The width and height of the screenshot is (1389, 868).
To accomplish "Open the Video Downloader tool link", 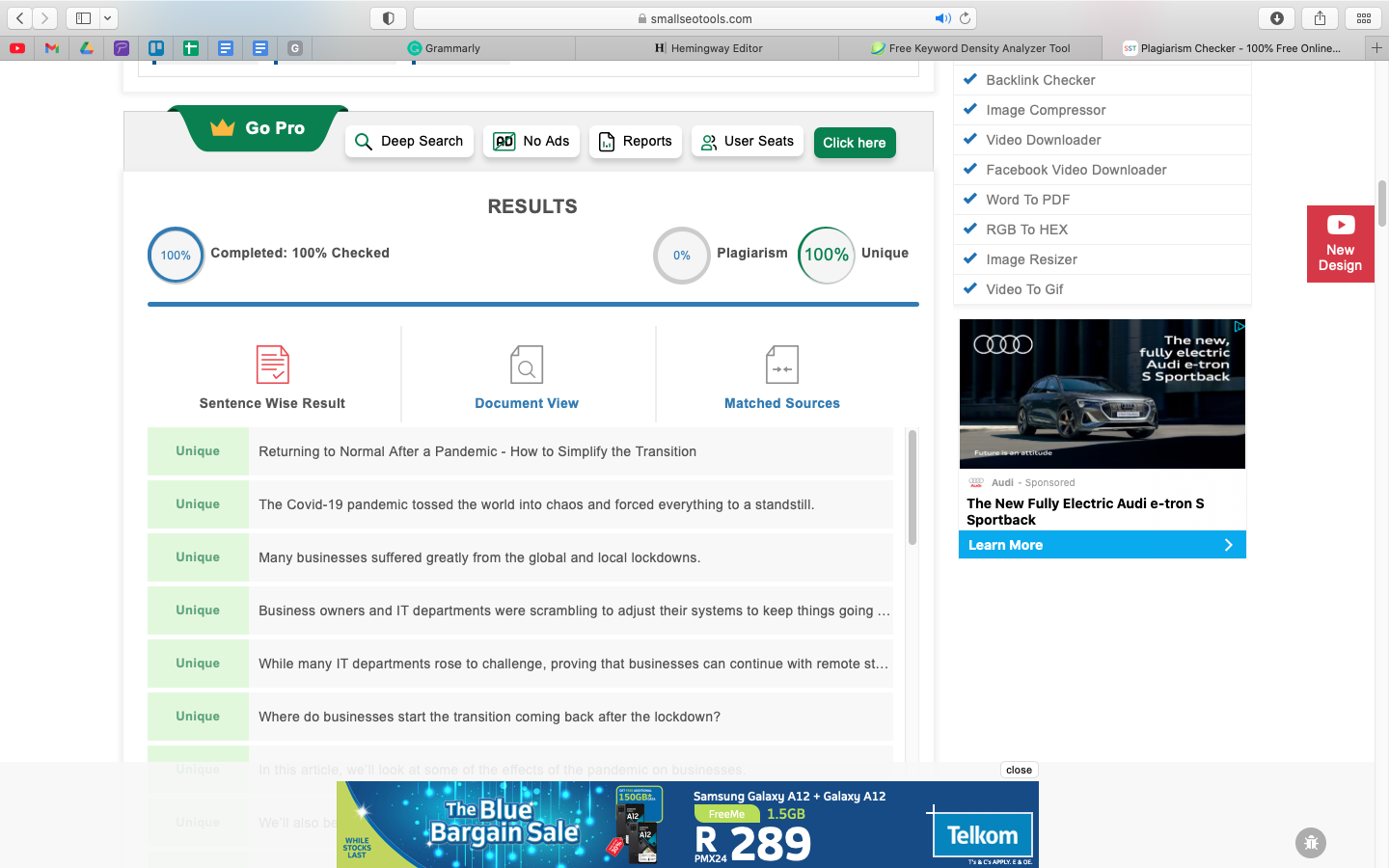I will [1044, 140].
